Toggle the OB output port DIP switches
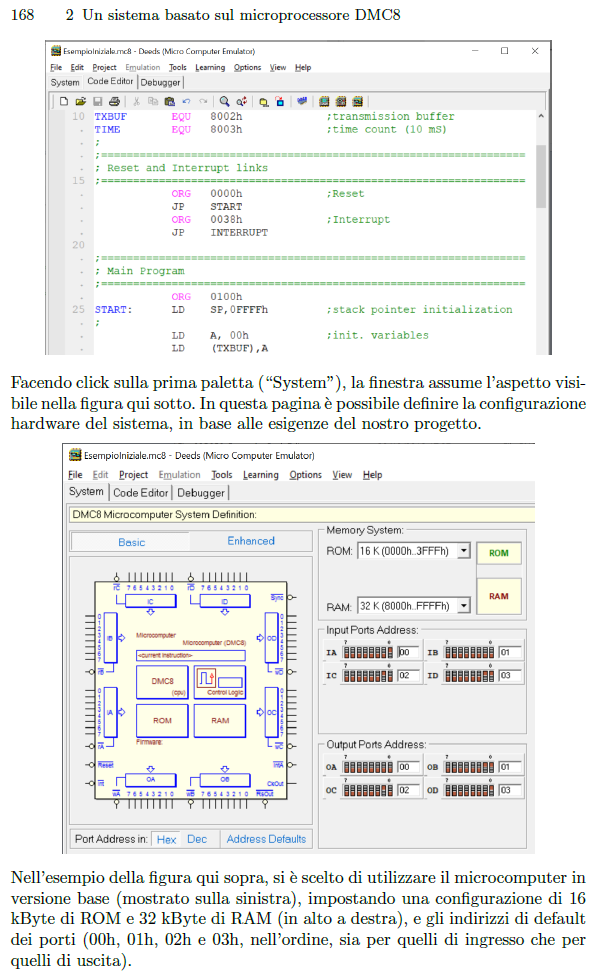Screen dimensions: 600x980 click(469, 767)
